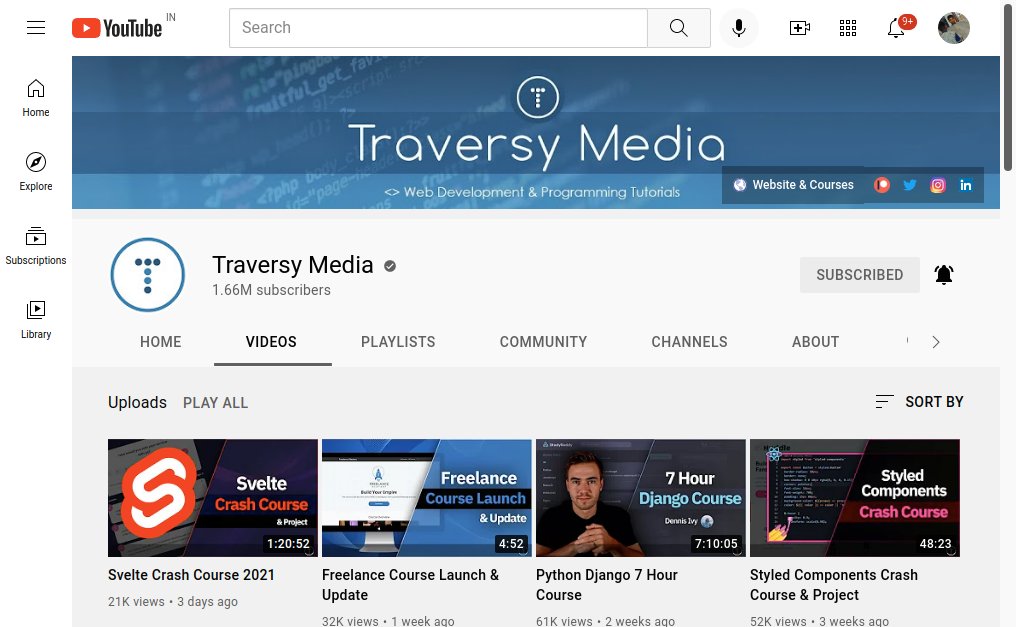Go to Home in sidebar
Screen dimensions: 1016x627
click(36, 98)
